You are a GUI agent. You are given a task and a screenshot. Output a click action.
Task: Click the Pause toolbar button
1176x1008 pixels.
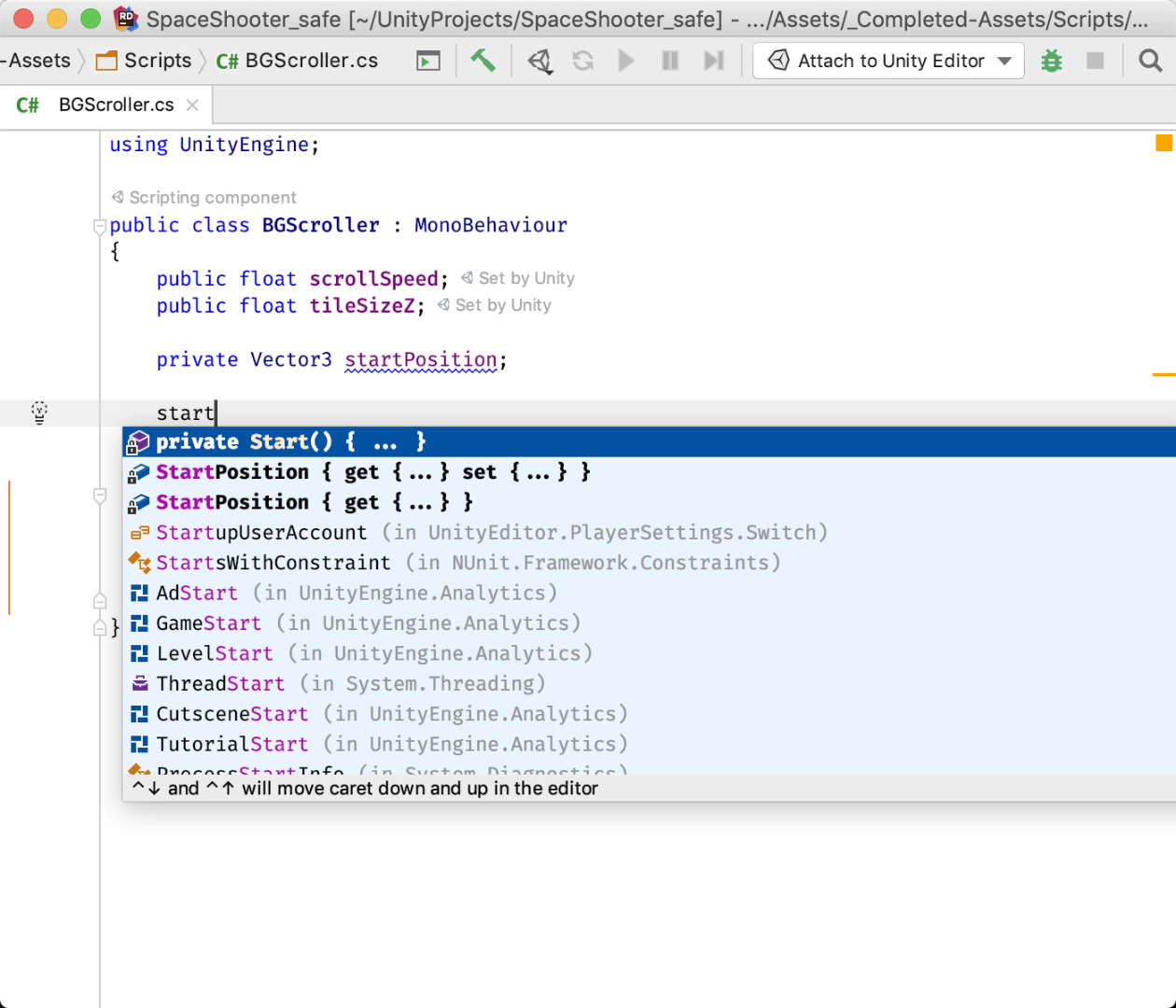pyautogui.click(x=670, y=62)
